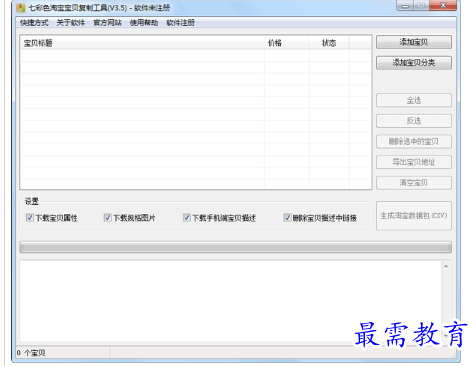Sort by the 宝贝标题 column header
This screenshot has width=476, height=366.
coord(142,43)
